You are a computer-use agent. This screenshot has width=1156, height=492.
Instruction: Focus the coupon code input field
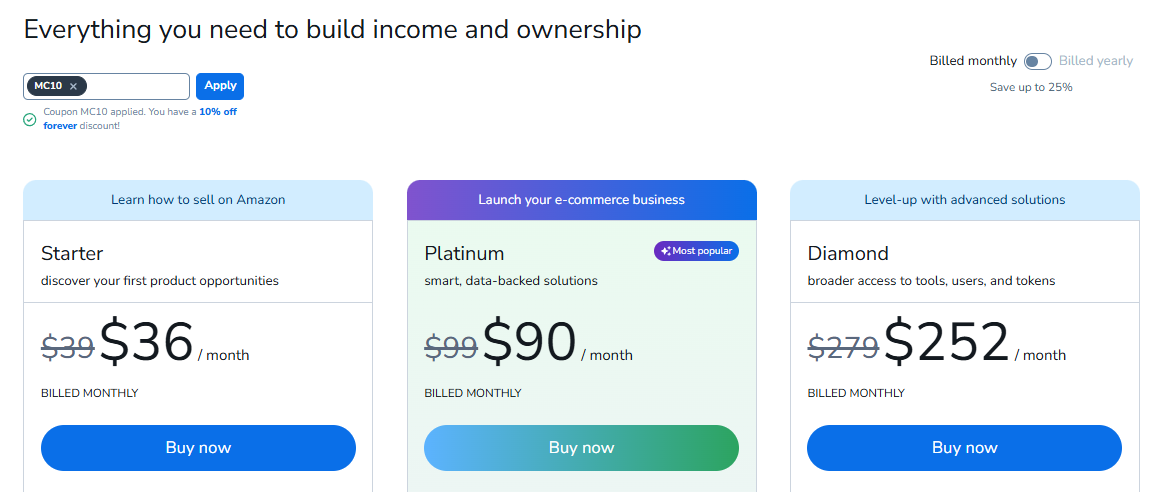click(x=137, y=86)
